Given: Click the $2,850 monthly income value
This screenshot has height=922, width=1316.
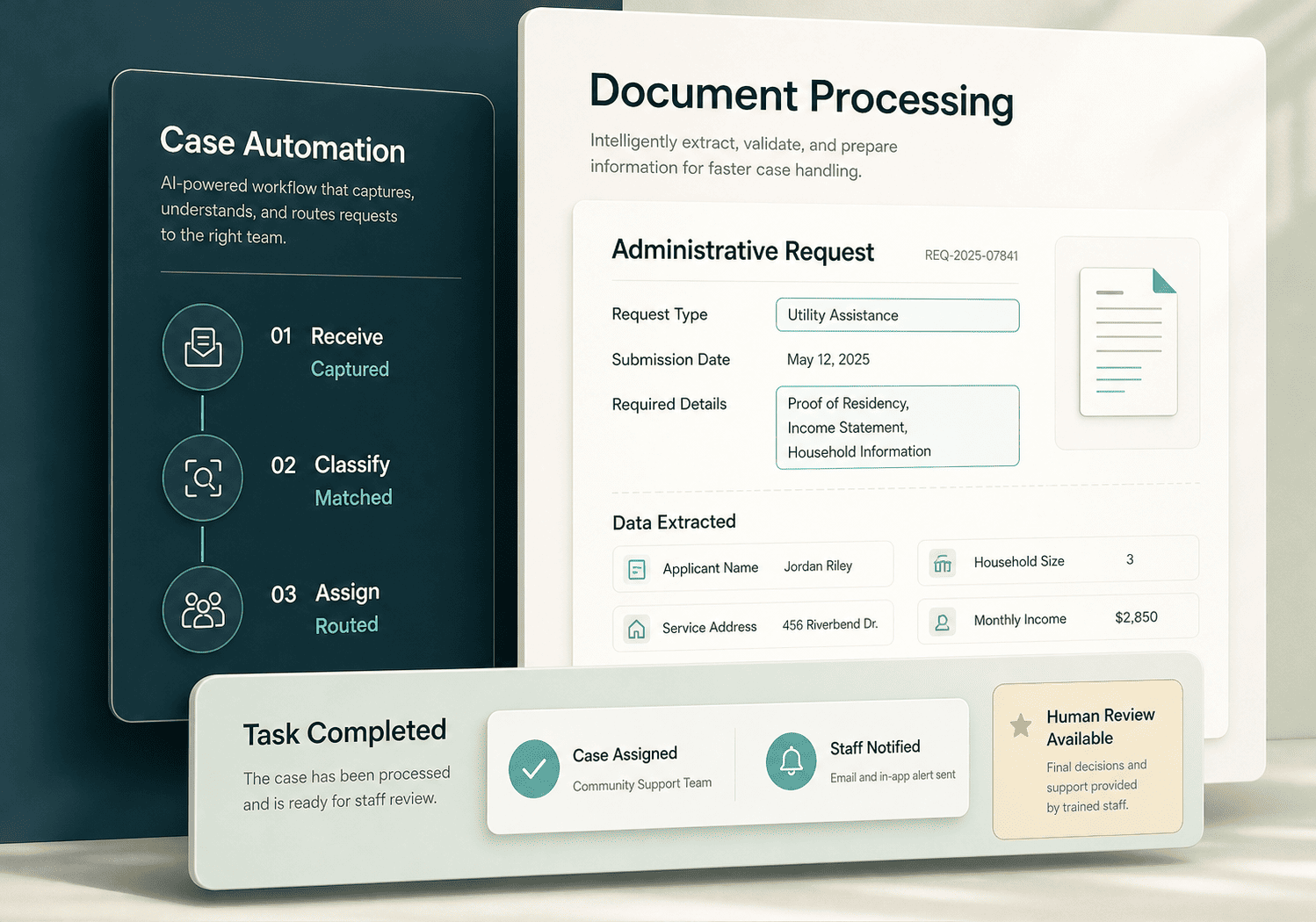Looking at the screenshot, I should (1137, 617).
